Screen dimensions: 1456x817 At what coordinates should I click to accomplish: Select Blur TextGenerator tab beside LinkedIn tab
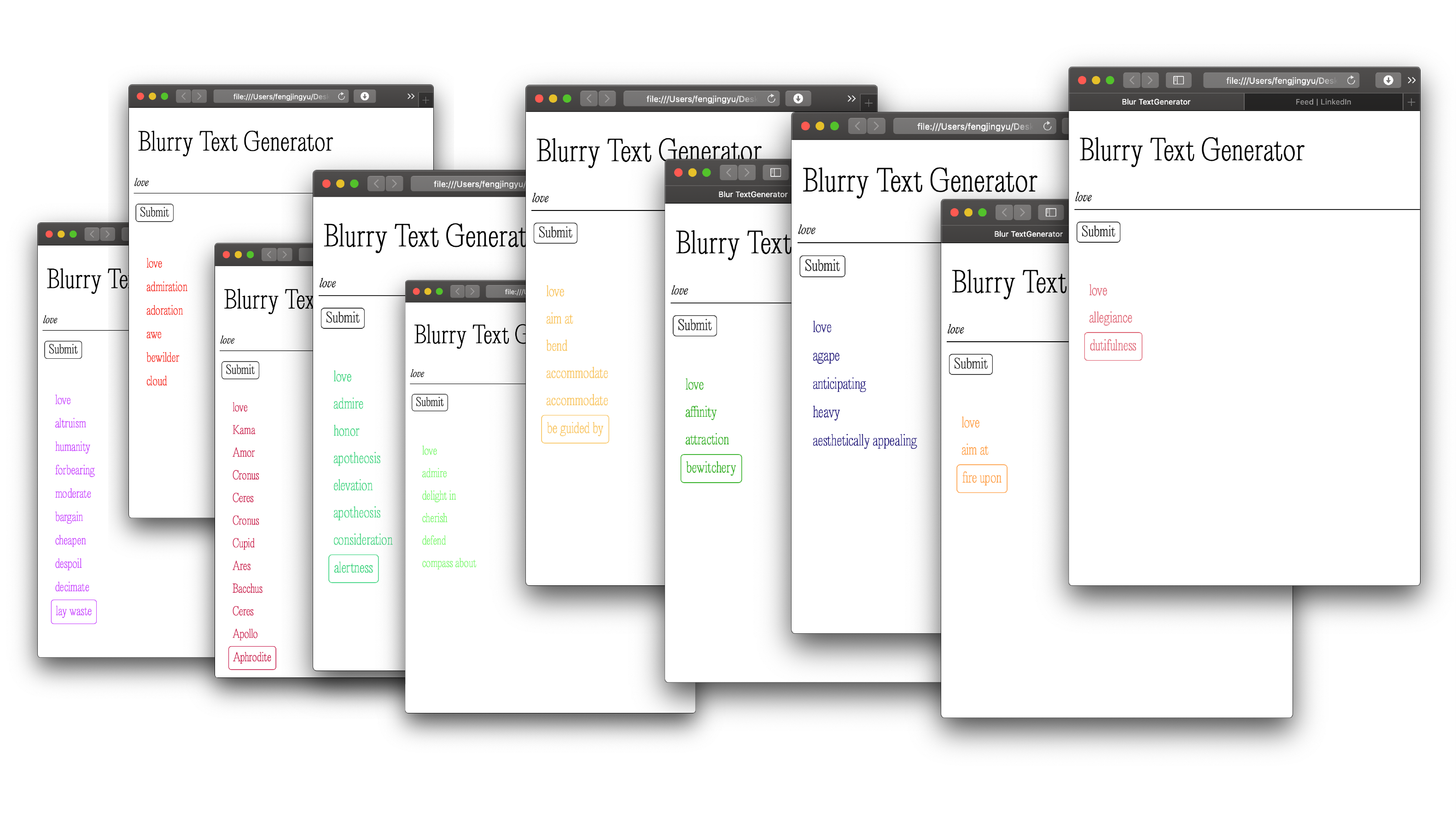tap(1155, 102)
